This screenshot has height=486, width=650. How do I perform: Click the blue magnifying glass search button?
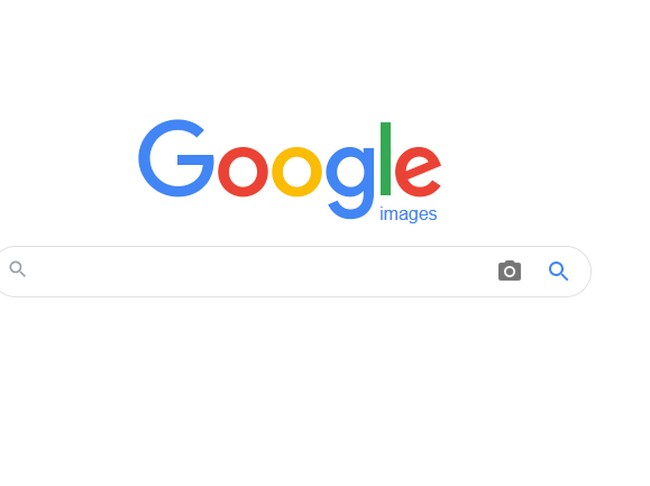click(x=558, y=271)
